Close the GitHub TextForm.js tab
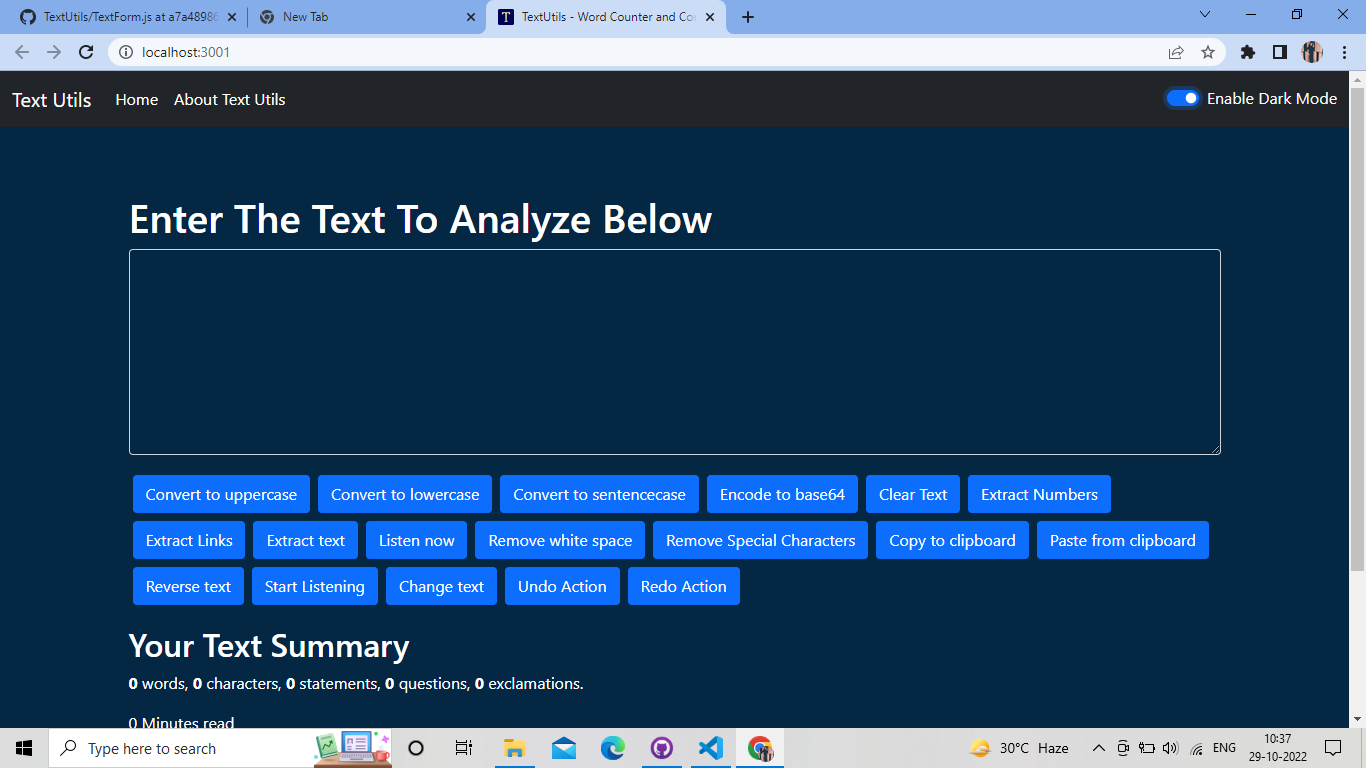This screenshot has height=768, width=1366. [x=231, y=17]
